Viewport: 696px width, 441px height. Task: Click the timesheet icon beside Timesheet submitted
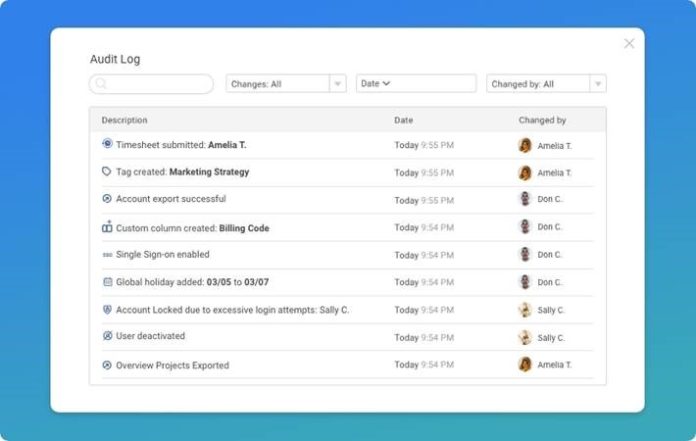tap(107, 143)
